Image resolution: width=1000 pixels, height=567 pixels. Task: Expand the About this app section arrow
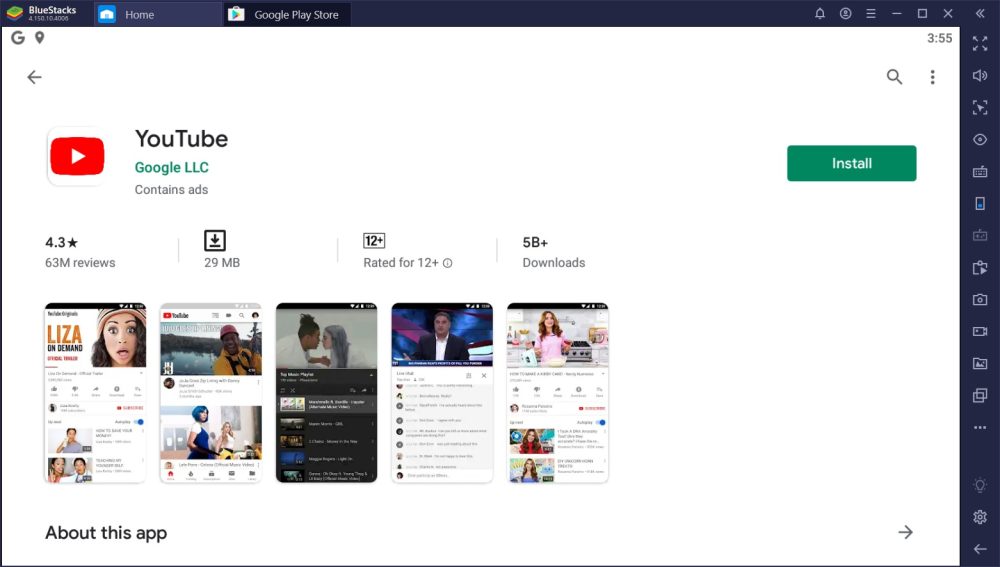point(905,532)
